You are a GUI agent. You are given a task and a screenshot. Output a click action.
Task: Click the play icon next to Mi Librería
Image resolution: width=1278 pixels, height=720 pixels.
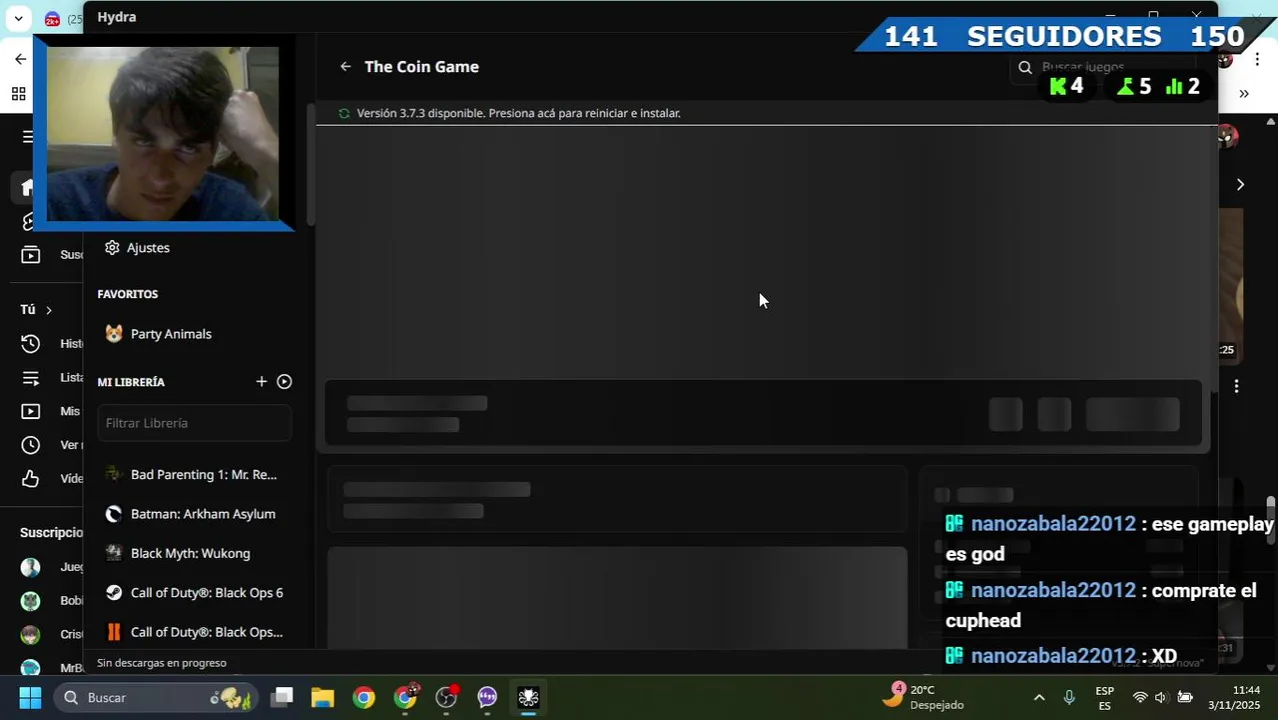coord(284,382)
